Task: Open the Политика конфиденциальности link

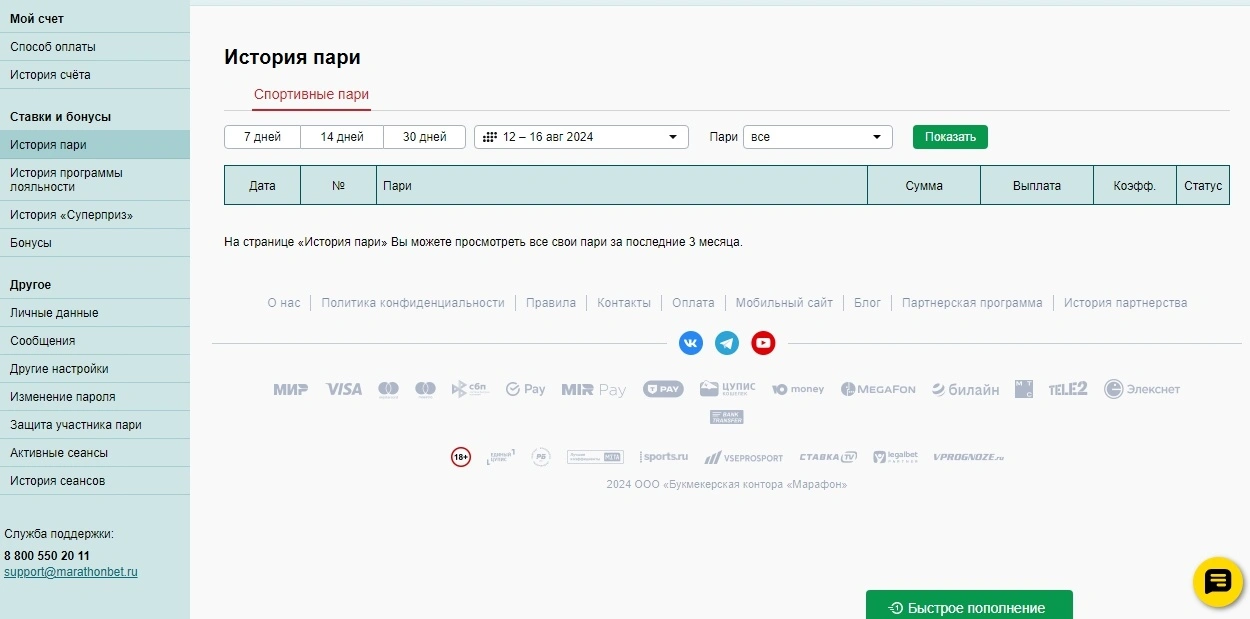Action: coord(413,302)
